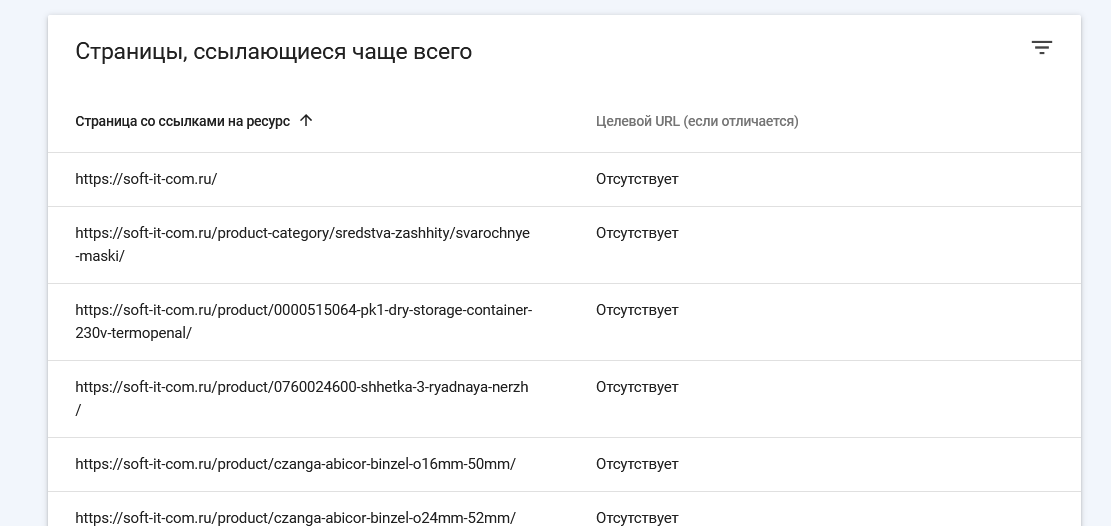Open the filter icon for linking pages

click(x=1041, y=48)
